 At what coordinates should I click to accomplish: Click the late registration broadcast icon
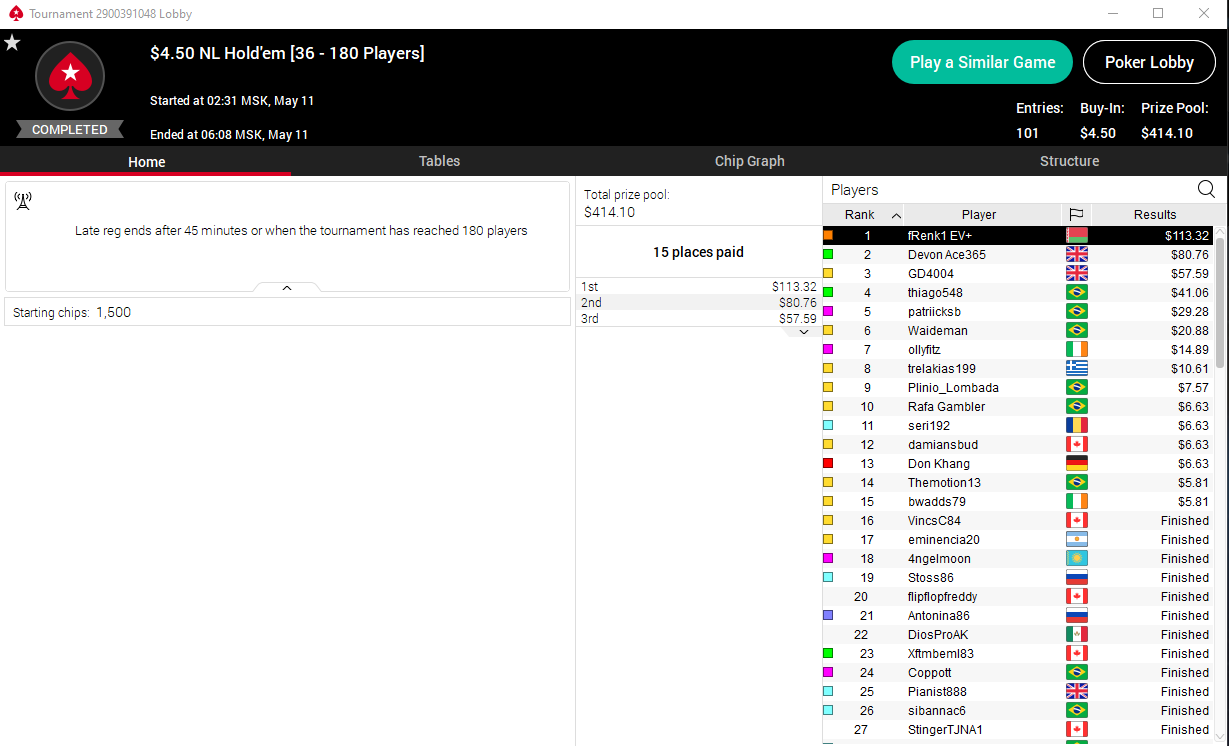pos(22,201)
